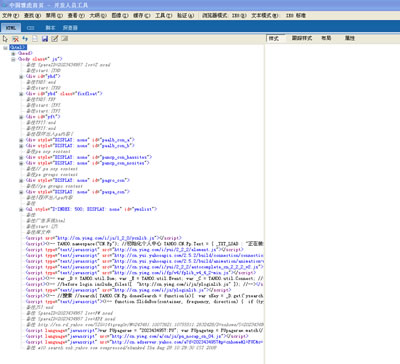Select the 跟踪样式 tab in right pane

pyautogui.click(x=302, y=38)
